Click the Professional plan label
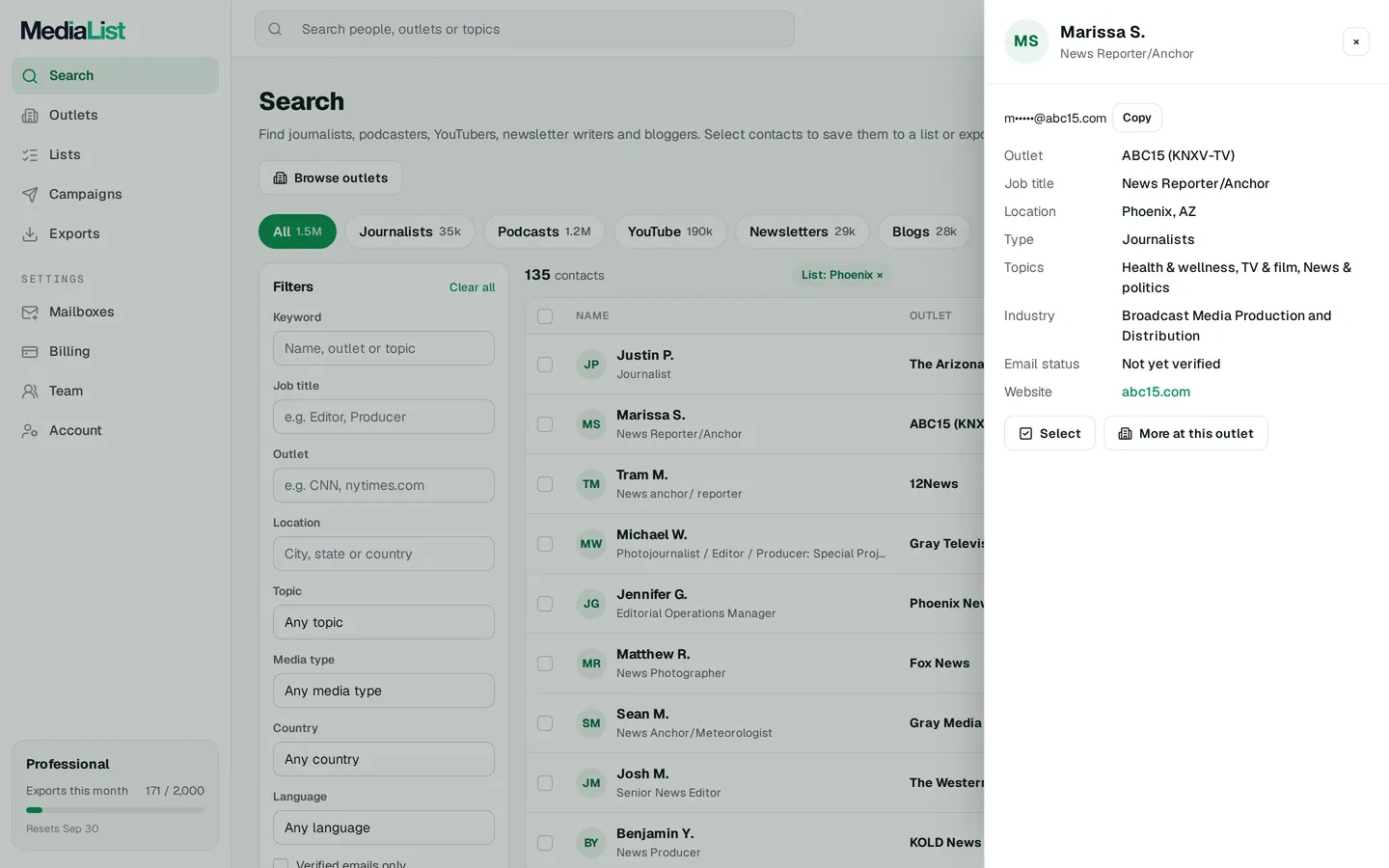This screenshot has width=1389, height=868. click(68, 764)
